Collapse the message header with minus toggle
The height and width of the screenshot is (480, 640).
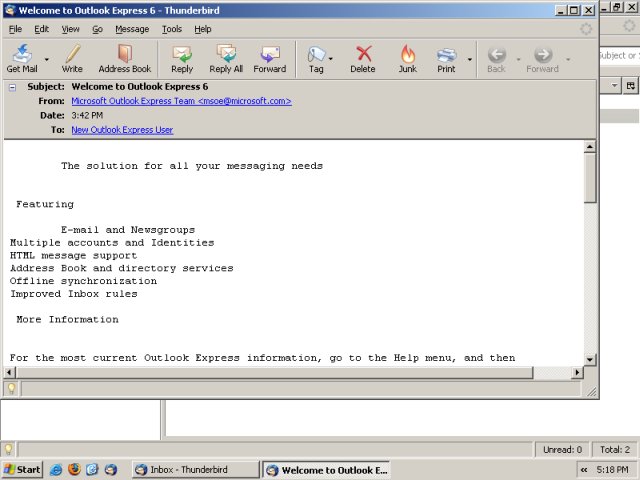pyautogui.click(x=13, y=87)
